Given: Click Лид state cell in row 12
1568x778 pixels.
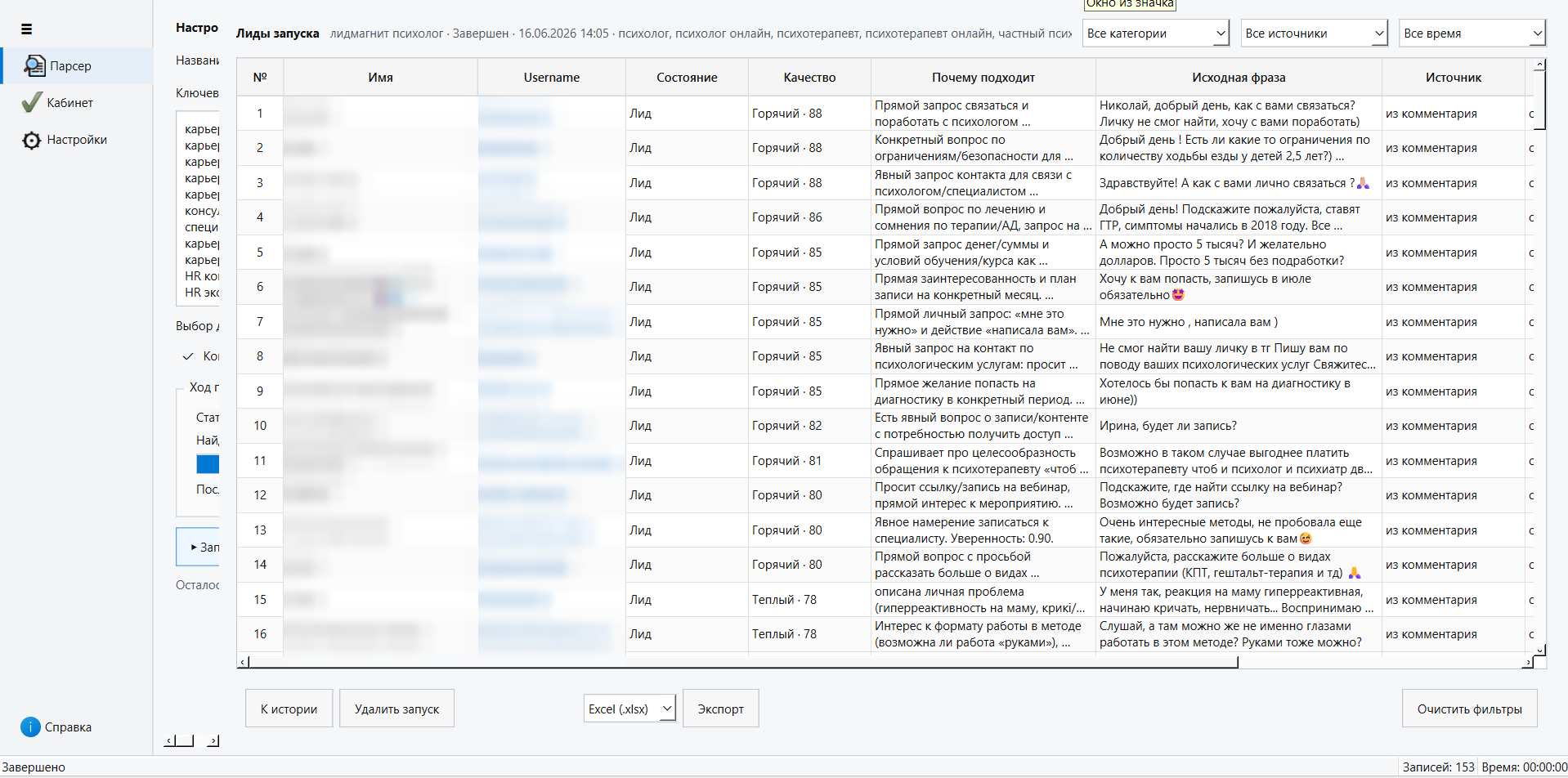Looking at the screenshot, I should click(x=687, y=494).
